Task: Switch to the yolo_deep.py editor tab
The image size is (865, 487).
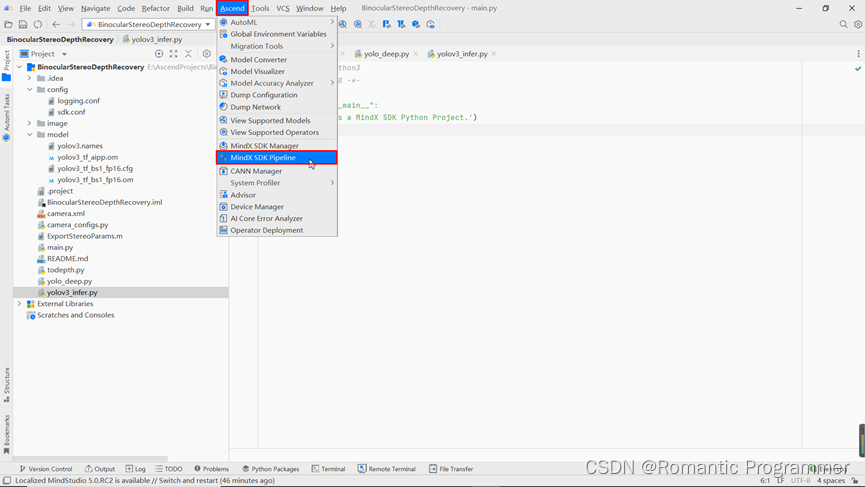Action: click(x=386, y=53)
